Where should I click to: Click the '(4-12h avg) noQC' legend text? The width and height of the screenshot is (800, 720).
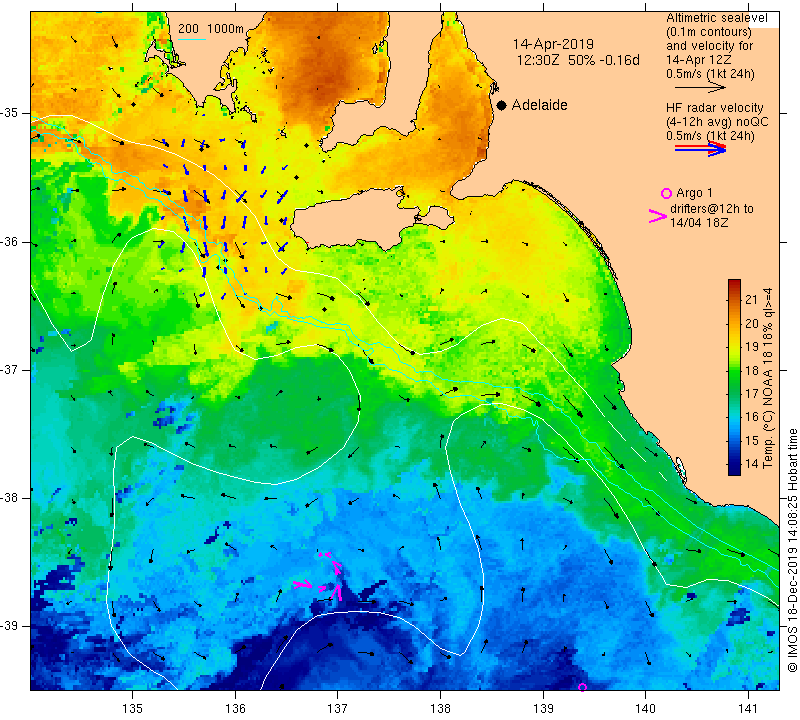717,122
